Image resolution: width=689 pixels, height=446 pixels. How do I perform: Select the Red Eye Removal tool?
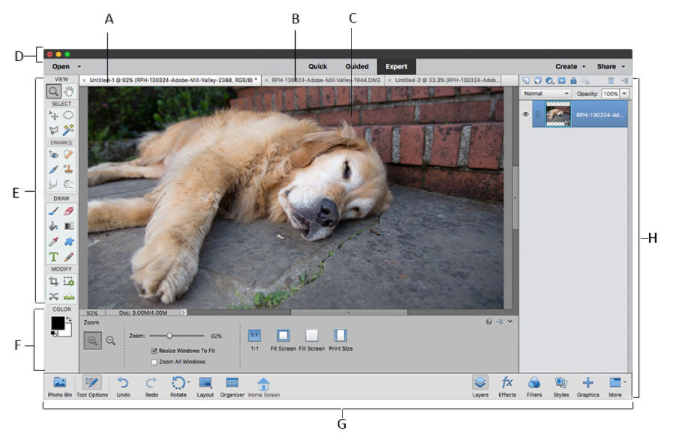click(54, 155)
